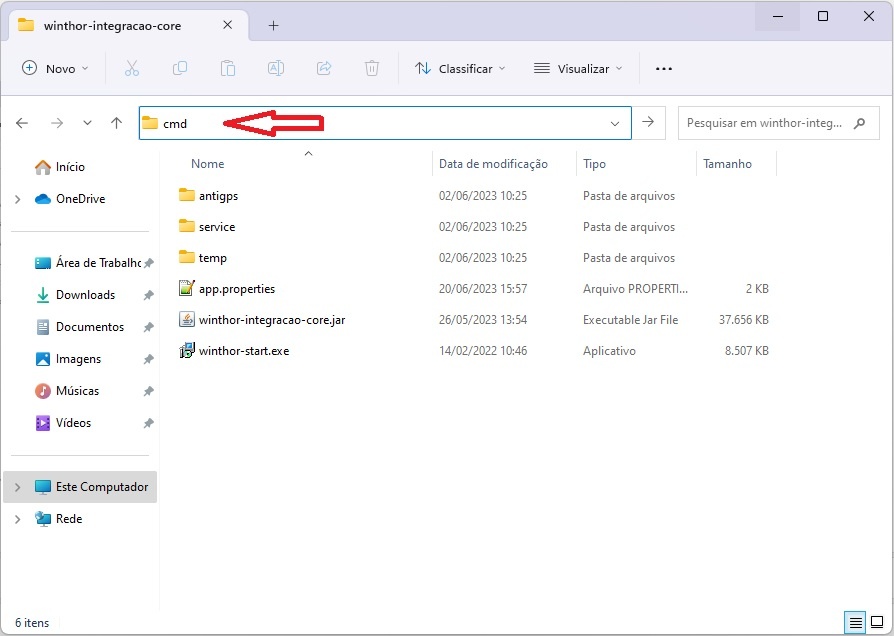Image resolution: width=894 pixels, height=636 pixels.
Task: Unpin Downloads via its pin icon
Action: 148,295
